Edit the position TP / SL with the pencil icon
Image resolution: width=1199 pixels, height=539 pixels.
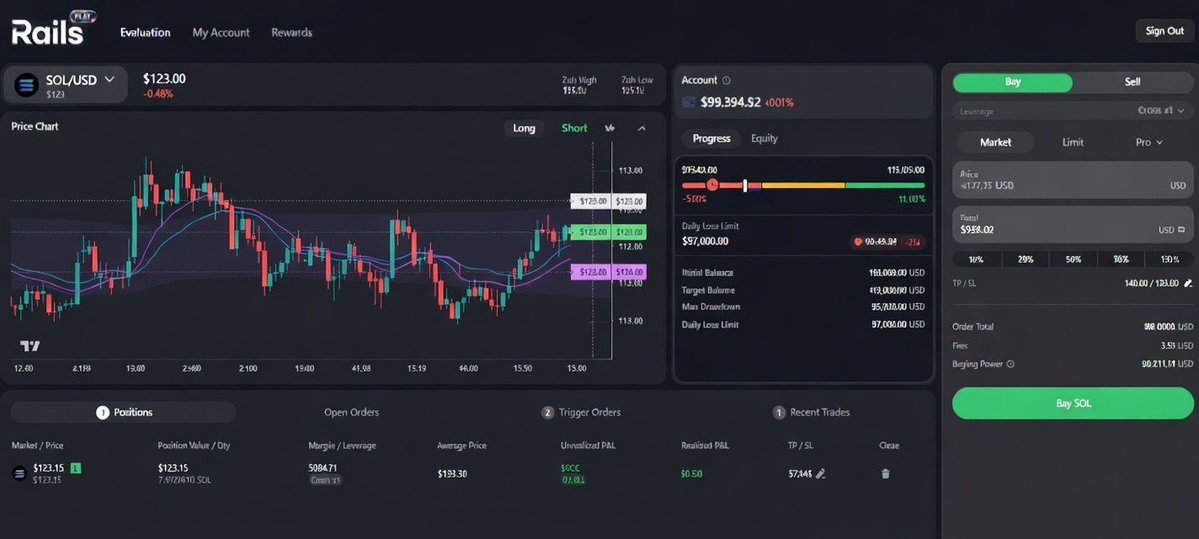point(820,473)
